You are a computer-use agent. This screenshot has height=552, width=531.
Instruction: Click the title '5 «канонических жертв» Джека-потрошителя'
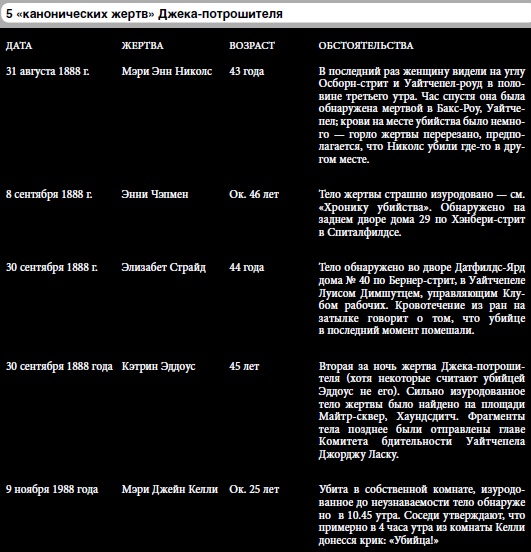point(144,14)
